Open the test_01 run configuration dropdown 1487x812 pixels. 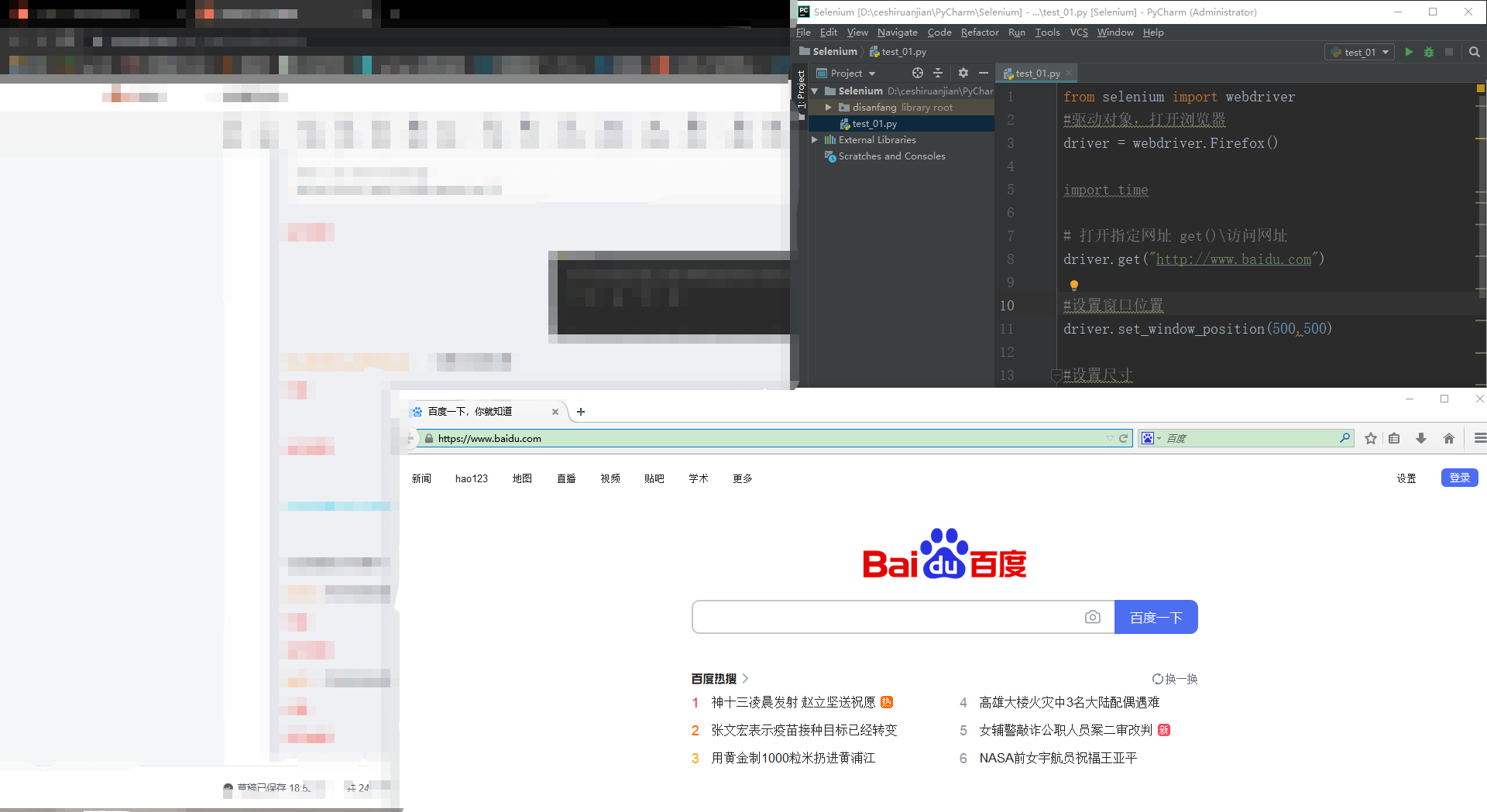1359,52
